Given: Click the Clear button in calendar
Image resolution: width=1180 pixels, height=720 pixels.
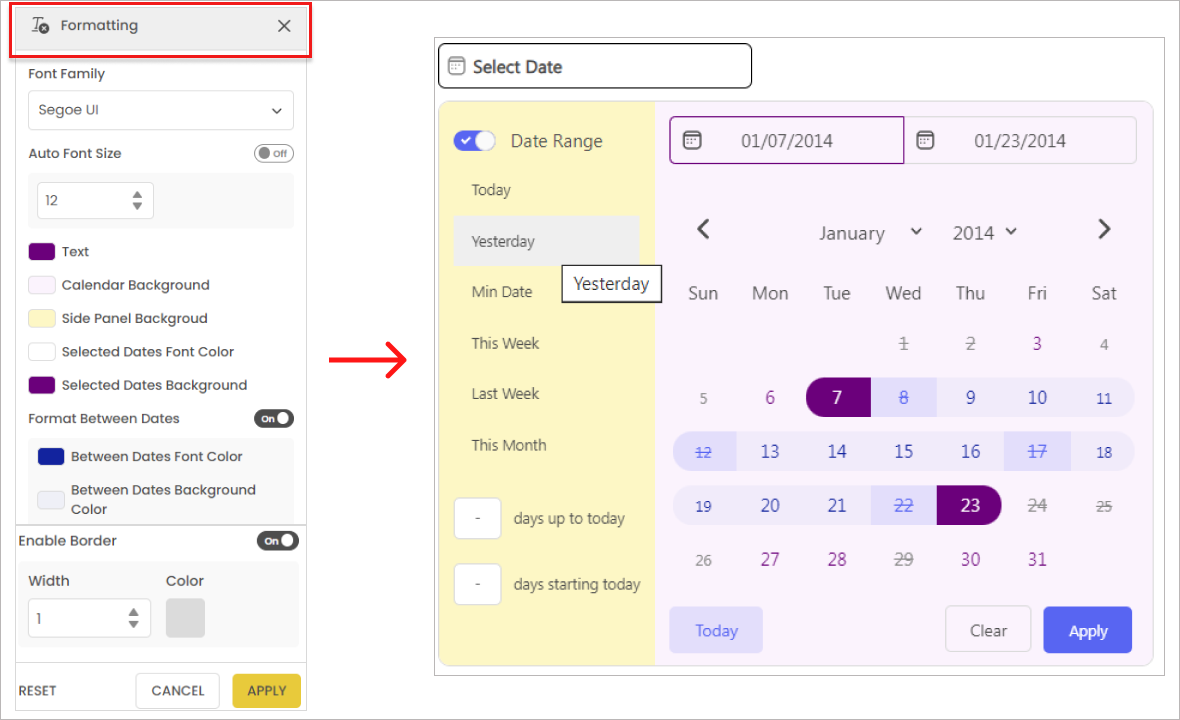Looking at the screenshot, I should tap(987, 630).
